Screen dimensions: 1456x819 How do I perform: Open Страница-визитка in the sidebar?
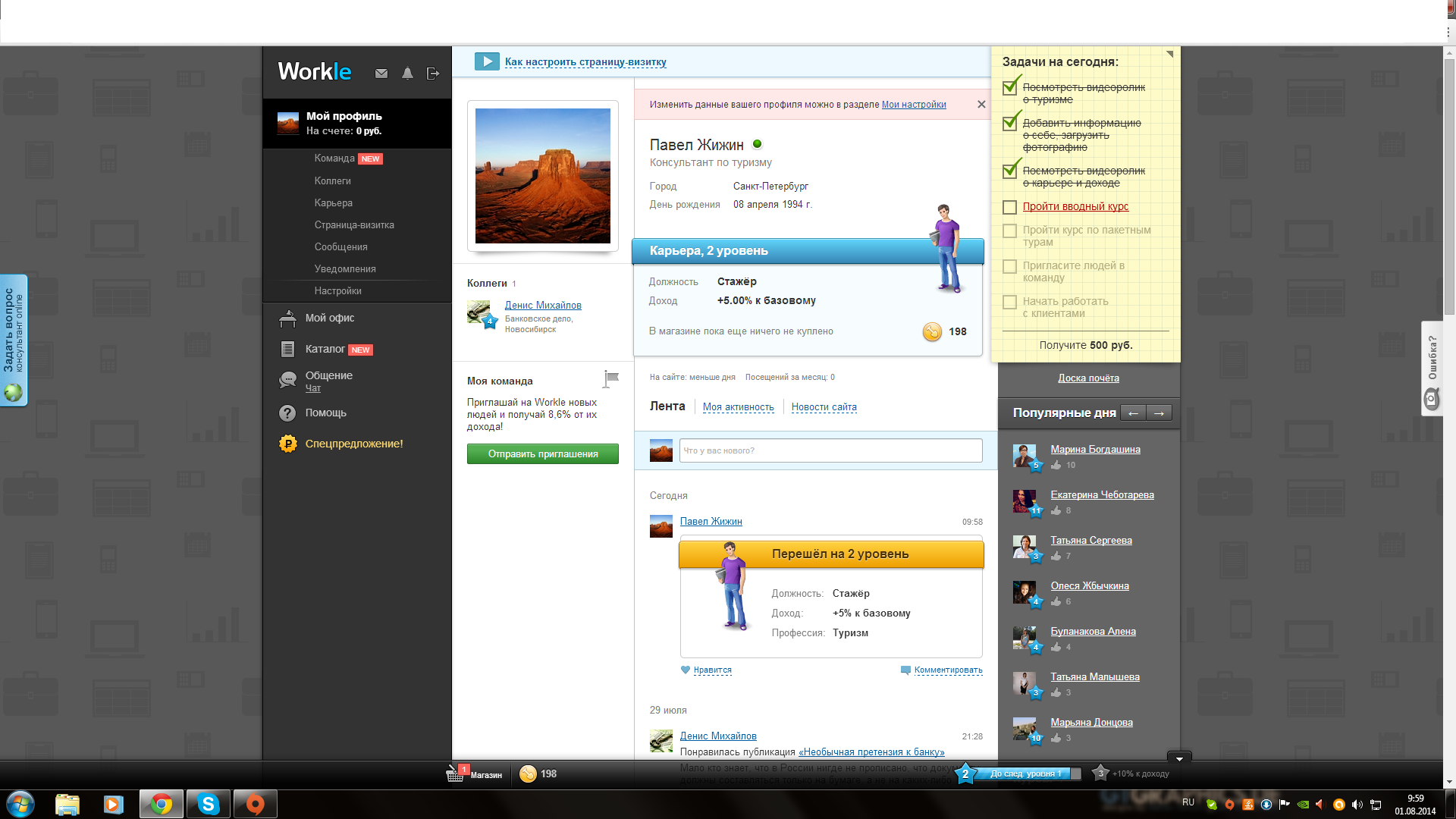[354, 225]
